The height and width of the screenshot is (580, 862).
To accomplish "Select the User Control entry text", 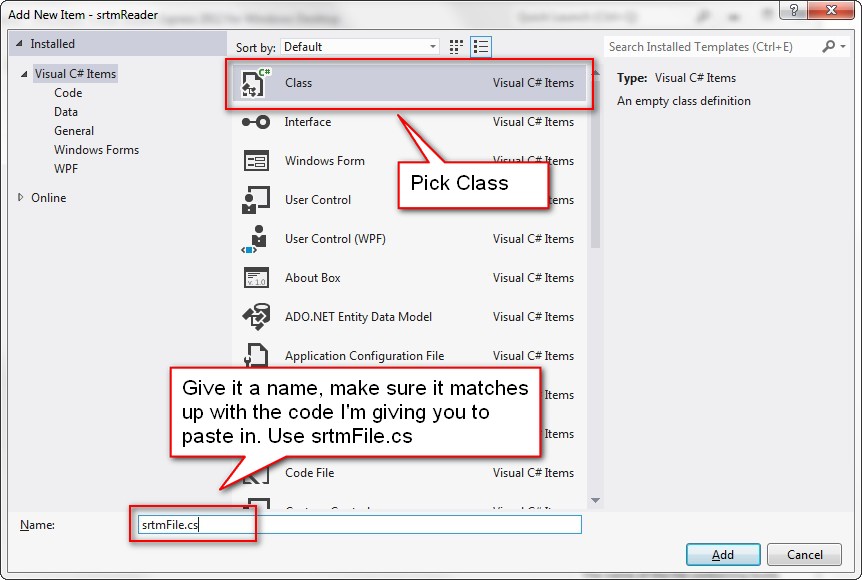I will point(318,200).
